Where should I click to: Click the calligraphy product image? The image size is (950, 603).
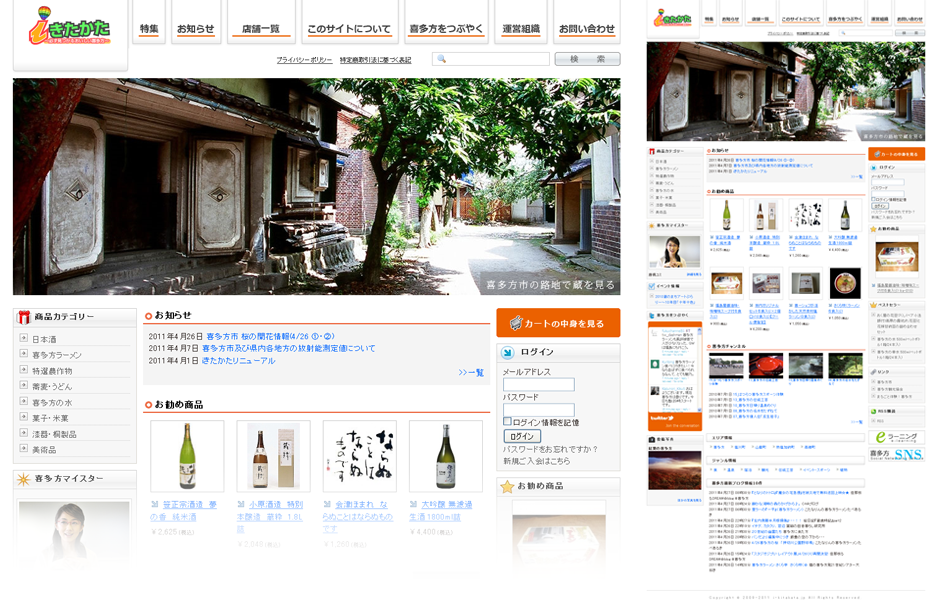point(360,456)
